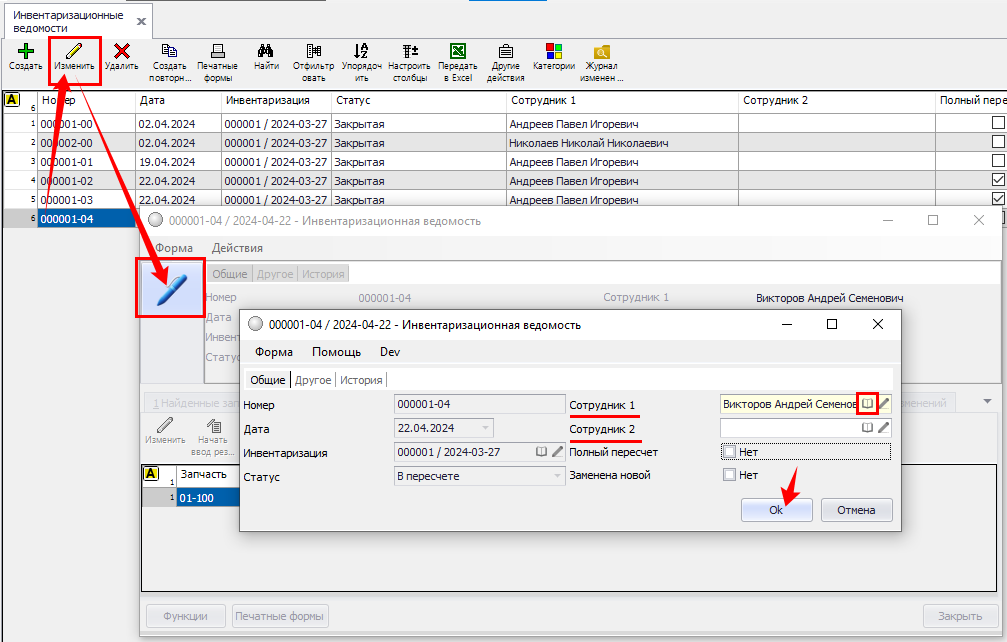Open the Категории colored squares icon
Screen dimensions: 1007x642
(553, 51)
